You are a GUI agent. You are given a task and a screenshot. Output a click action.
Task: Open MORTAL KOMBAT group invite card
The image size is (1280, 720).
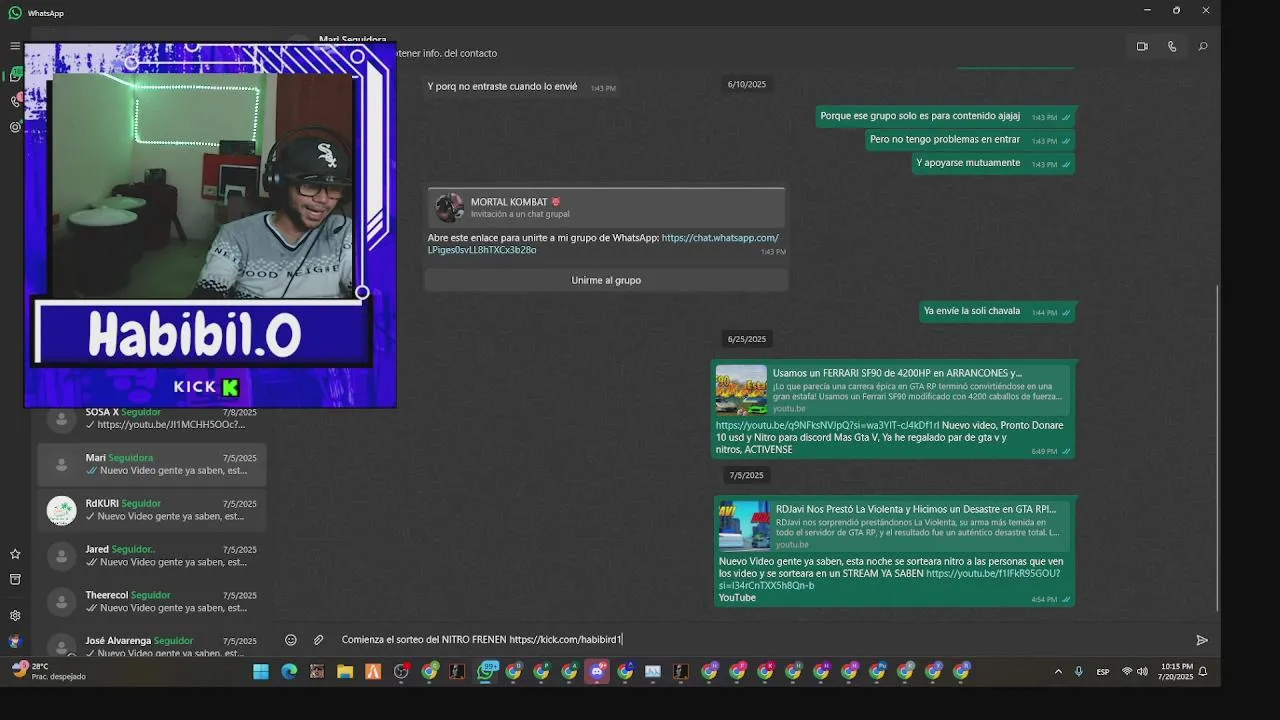pyautogui.click(x=606, y=208)
